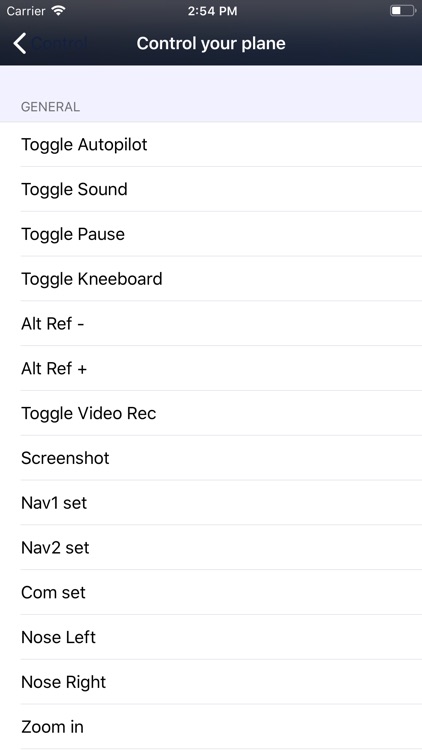Tap the Screenshot list item
422x750 pixels.
[x=211, y=458]
